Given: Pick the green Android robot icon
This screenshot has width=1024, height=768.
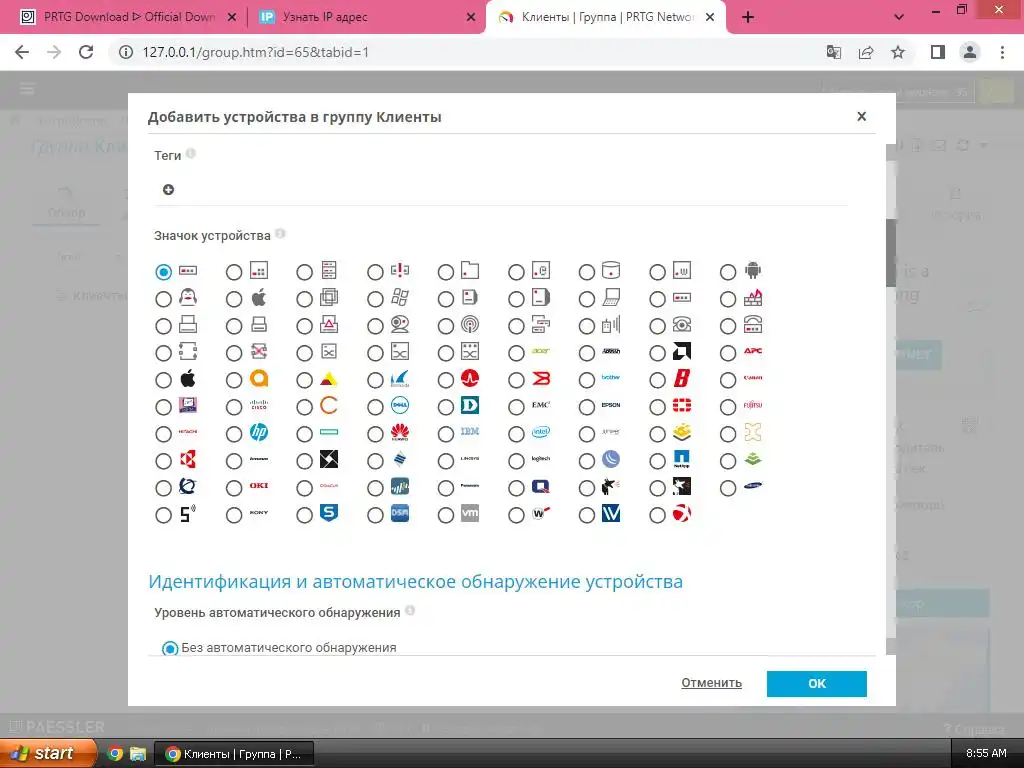Looking at the screenshot, I should 752,270.
